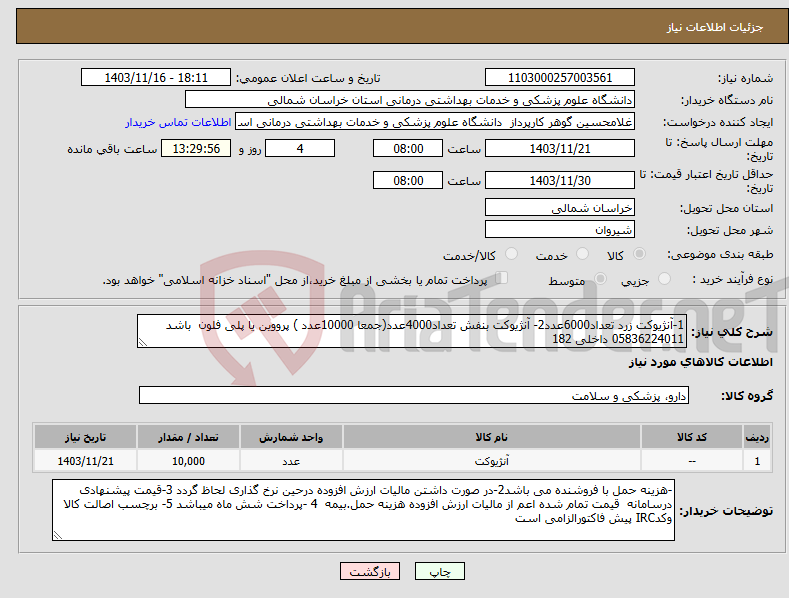Click the چاپ (print) button

(439, 571)
